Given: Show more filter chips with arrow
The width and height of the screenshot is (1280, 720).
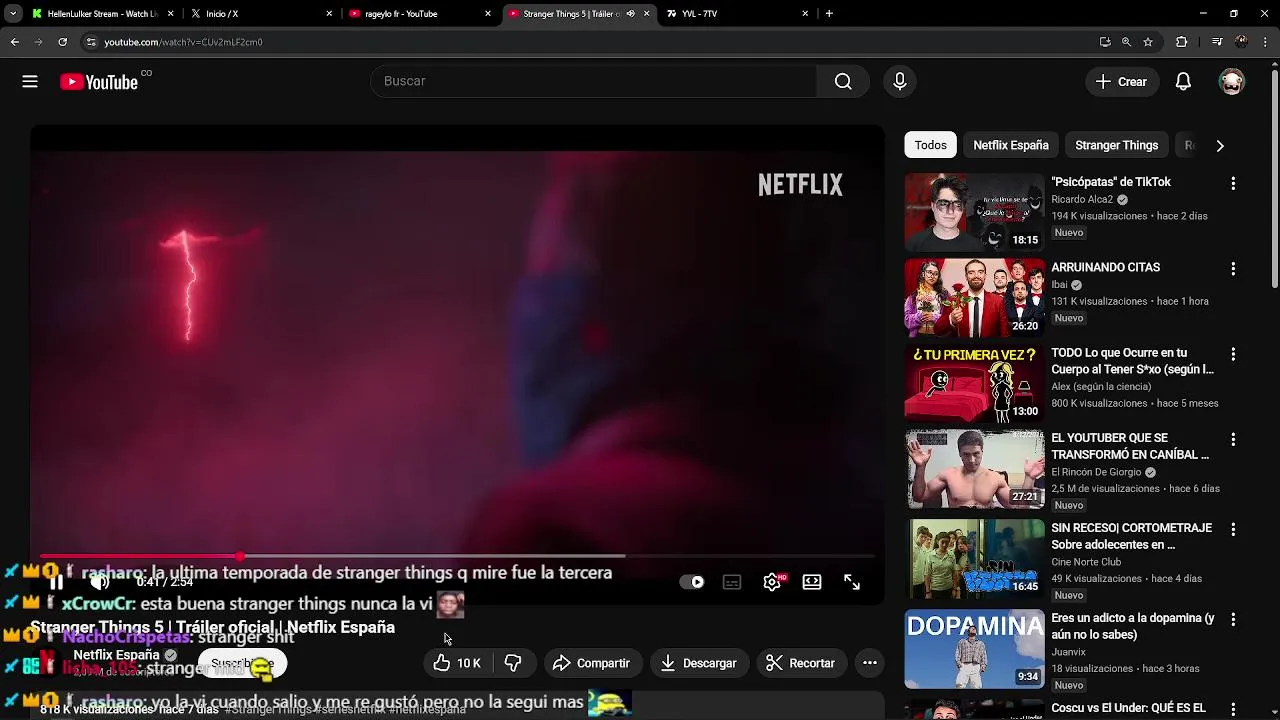Looking at the screenshot, I should pyautogui.click(x=1220, y=145).
